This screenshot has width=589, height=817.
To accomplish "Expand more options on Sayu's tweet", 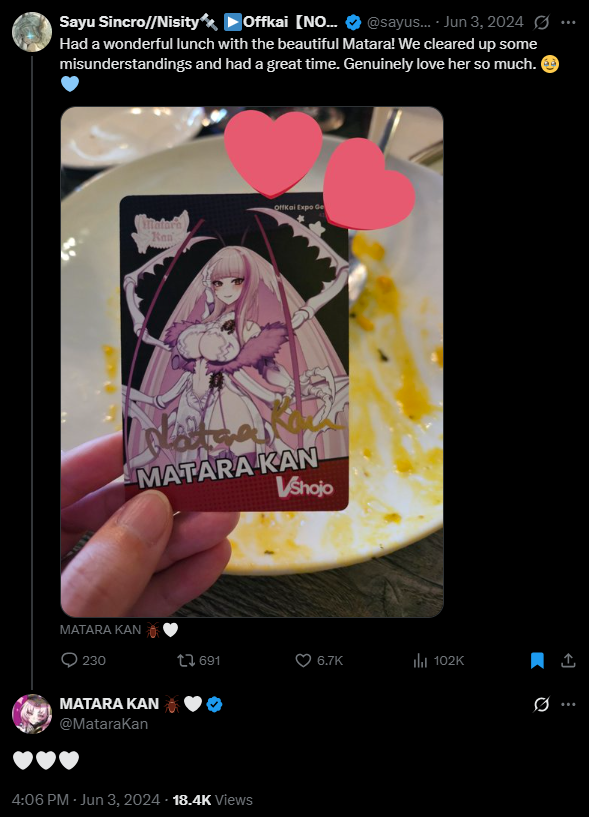I will [x=568, y=22].
